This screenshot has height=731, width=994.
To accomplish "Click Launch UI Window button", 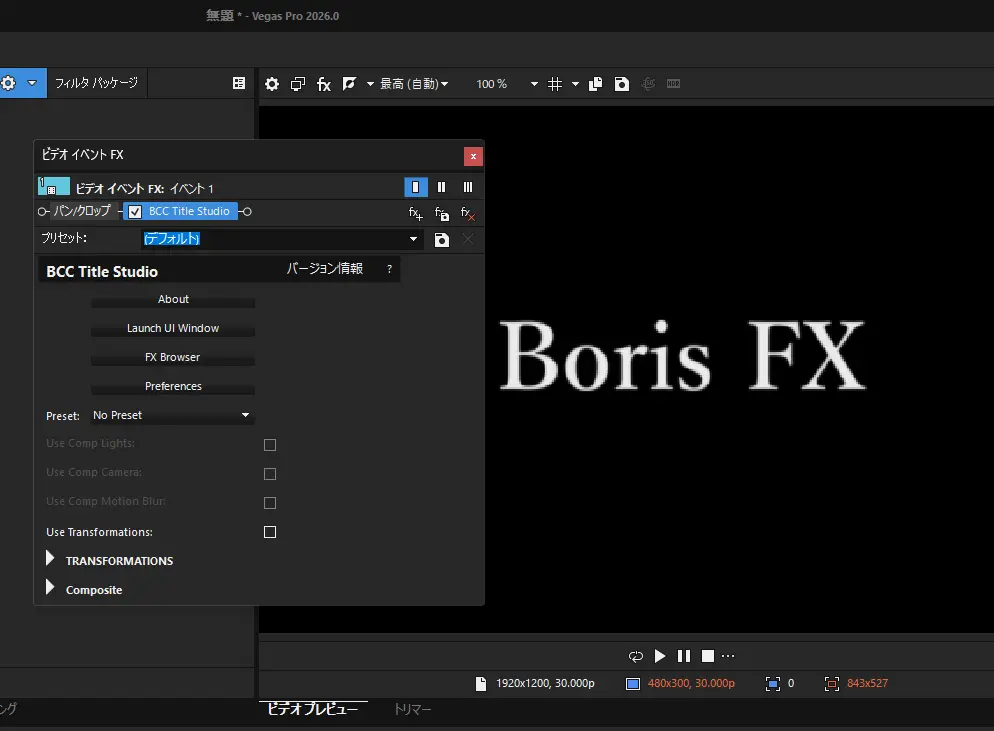I will tap(173, 328).
